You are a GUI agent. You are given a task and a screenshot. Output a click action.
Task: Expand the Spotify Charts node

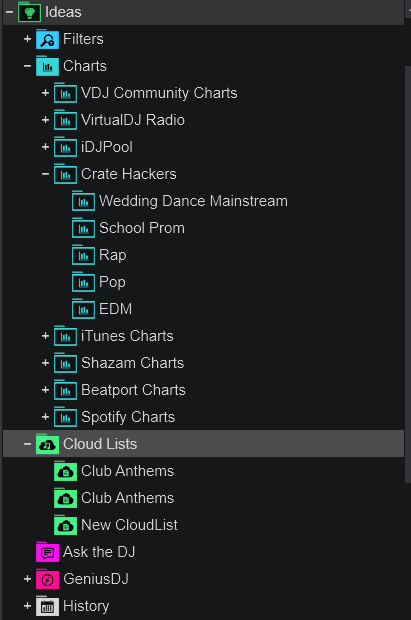point(45,417)
